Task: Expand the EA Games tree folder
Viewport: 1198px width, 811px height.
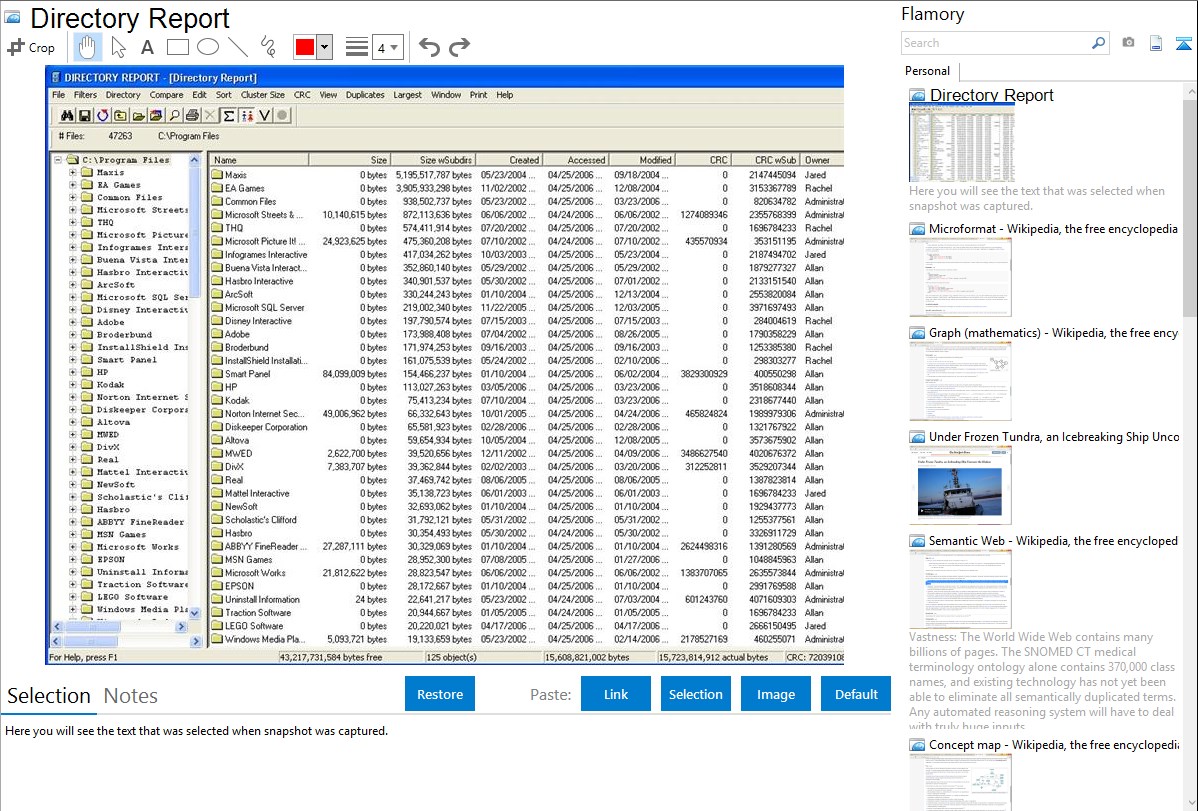Action: pos(73,185)
